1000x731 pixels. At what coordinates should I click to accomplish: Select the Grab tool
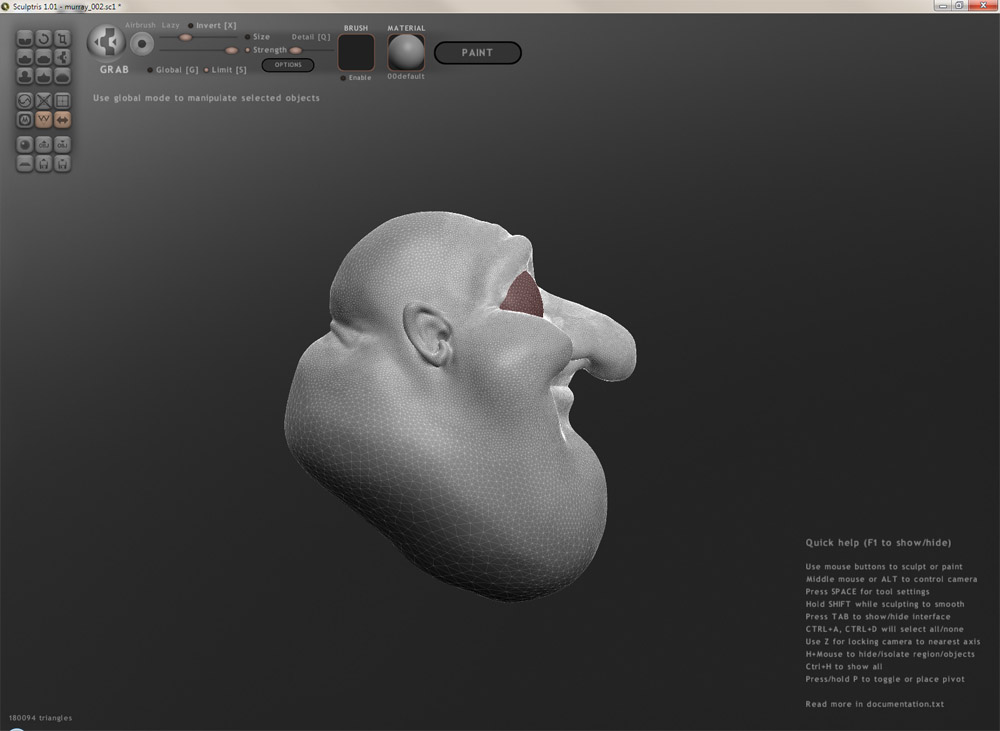pos(62,57)
